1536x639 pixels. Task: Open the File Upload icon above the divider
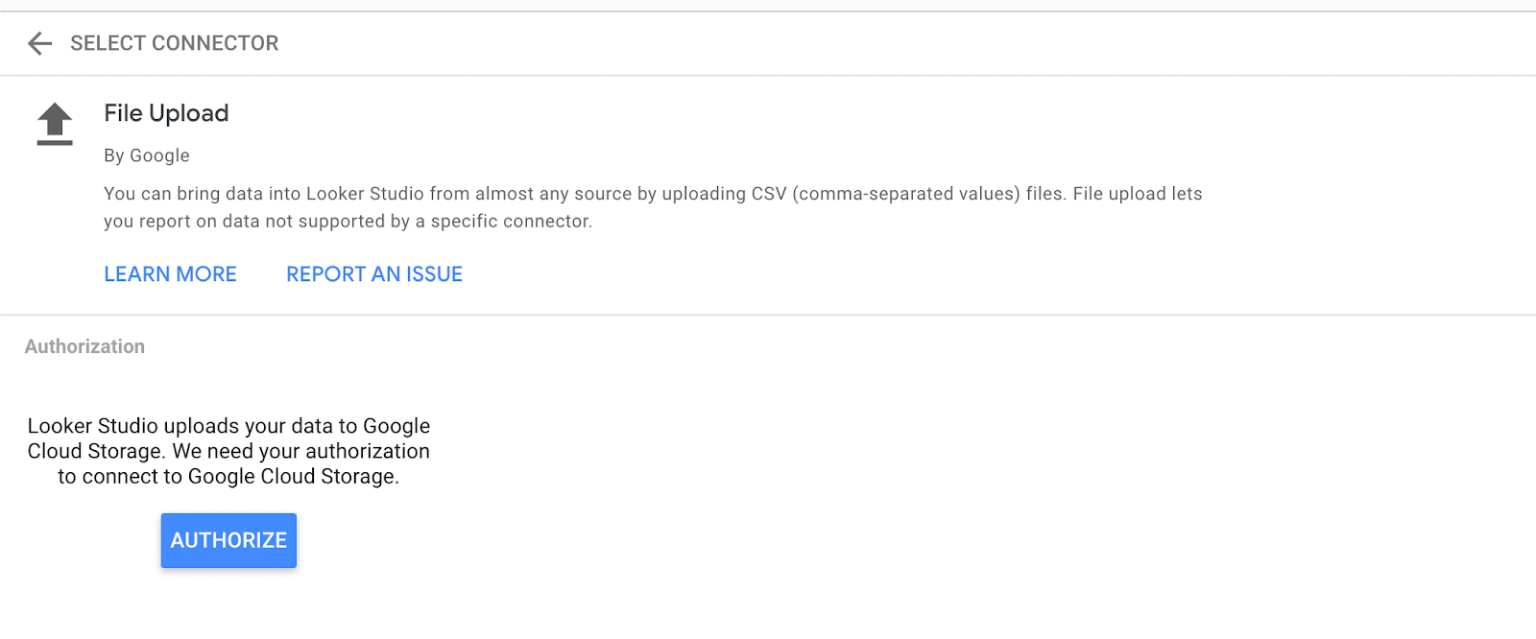(53, 122)
